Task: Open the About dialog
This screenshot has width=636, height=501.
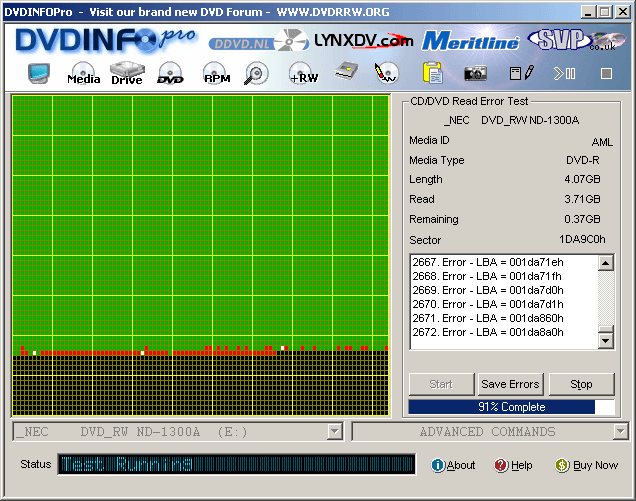Action: click(453, 465)
